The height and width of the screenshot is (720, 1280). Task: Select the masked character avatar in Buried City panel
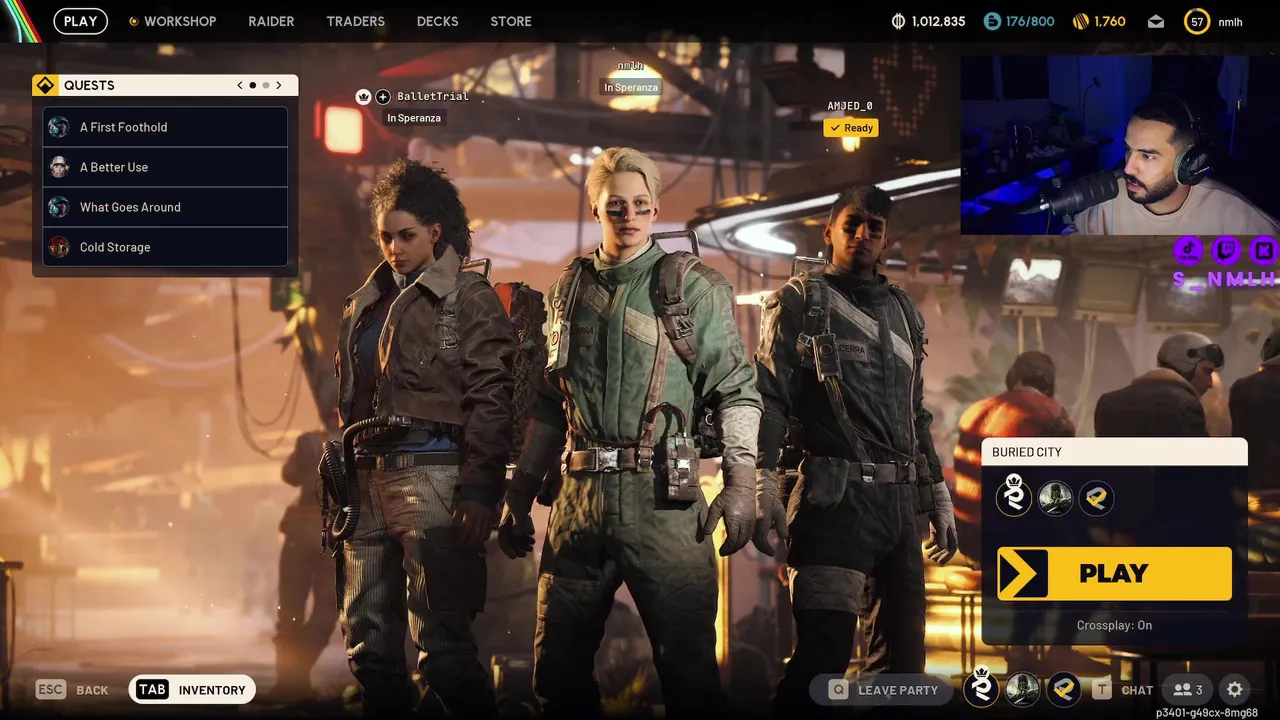1055,498
